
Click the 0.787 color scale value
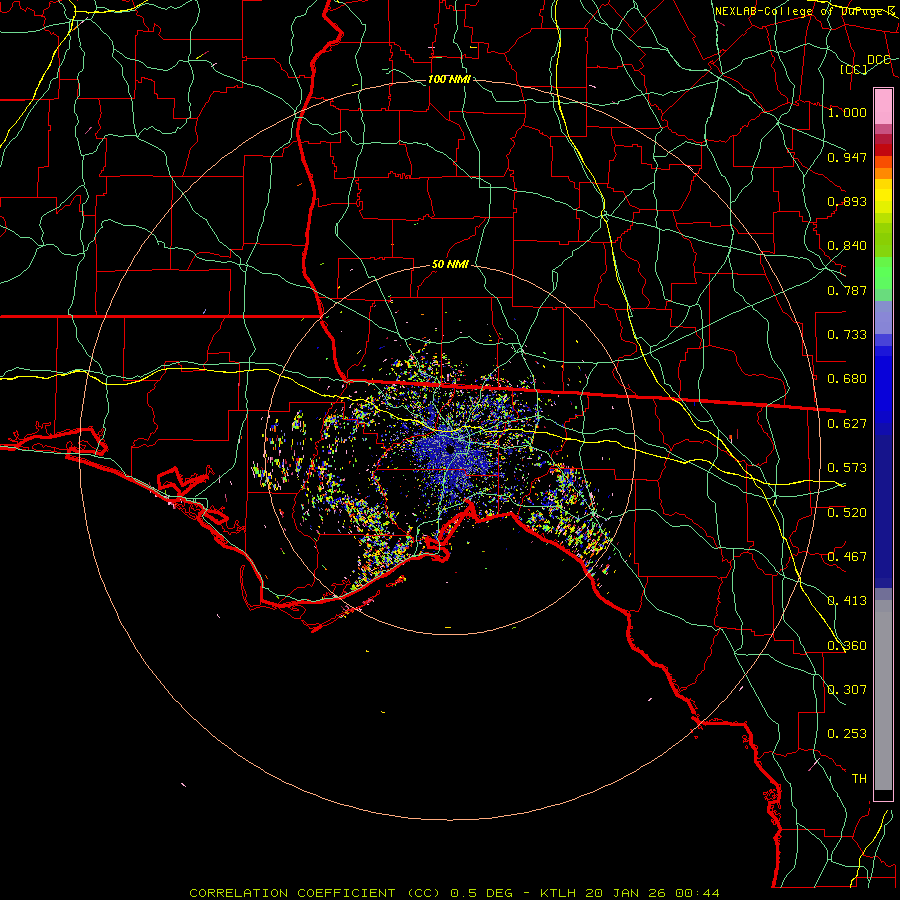(847, 290)
